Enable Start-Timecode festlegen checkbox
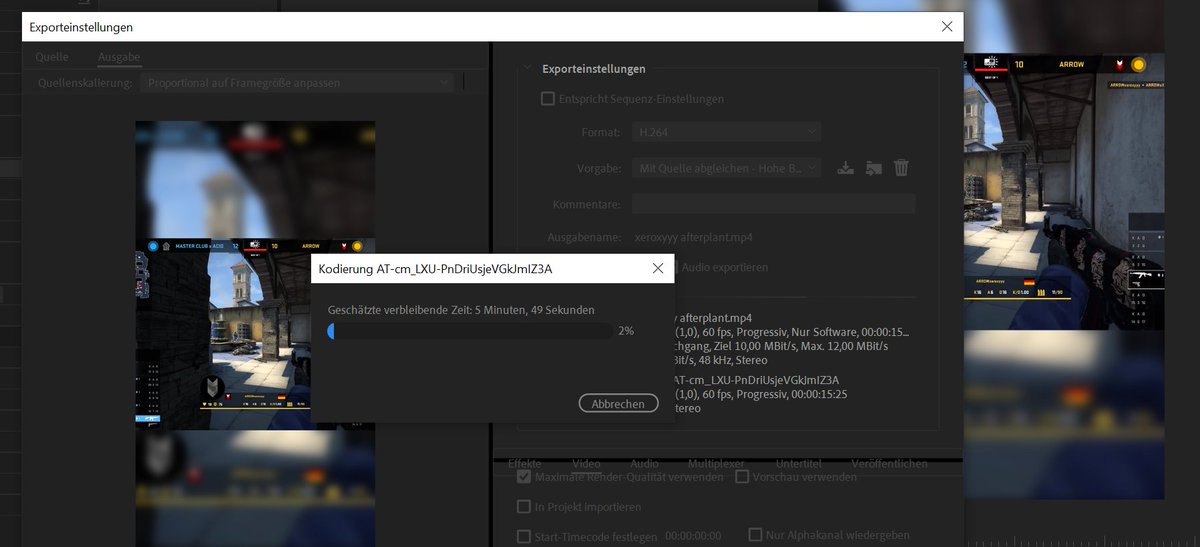This screenshot has width=1200, height=547. (524, 536)
